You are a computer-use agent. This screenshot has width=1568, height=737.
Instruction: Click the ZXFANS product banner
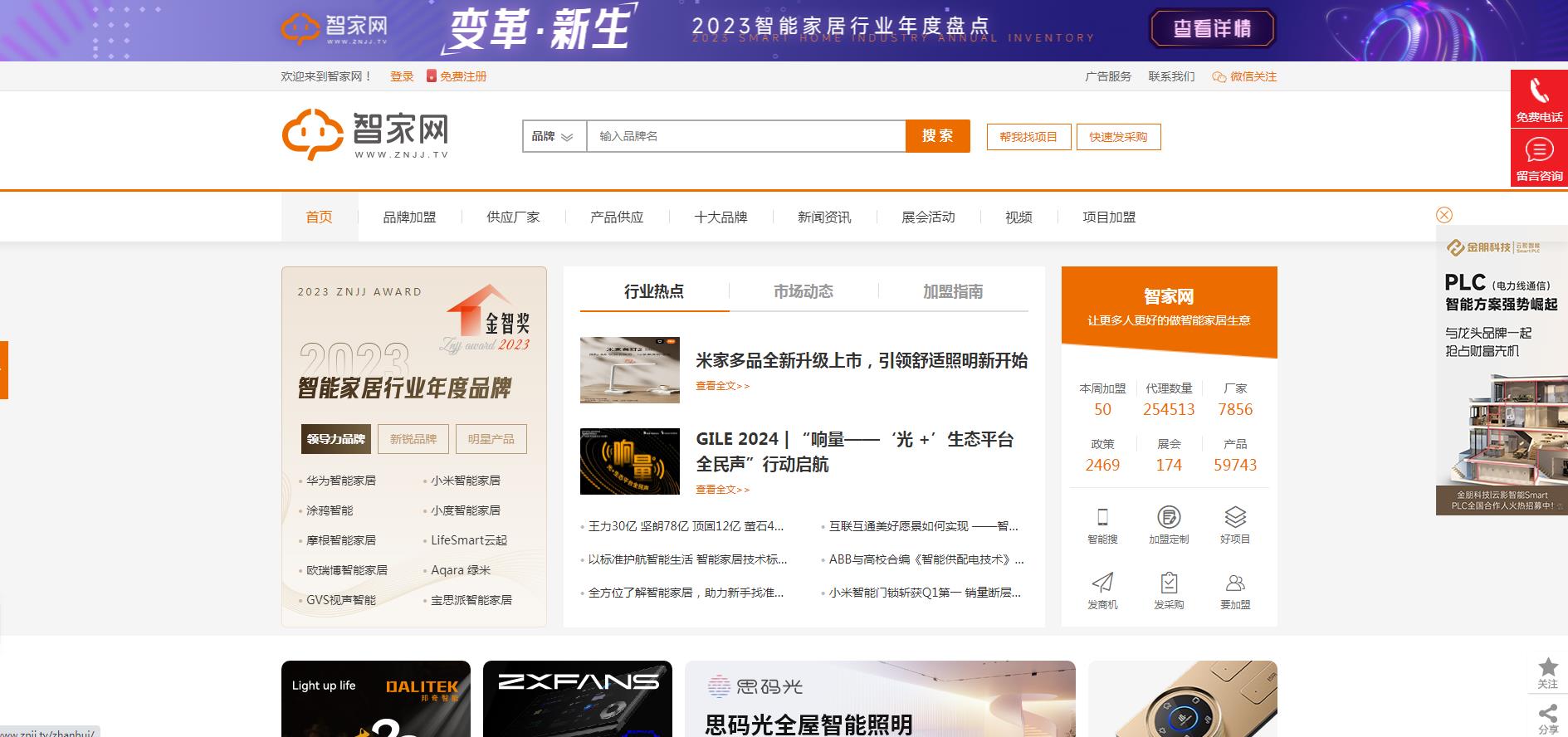coord(578,699)
